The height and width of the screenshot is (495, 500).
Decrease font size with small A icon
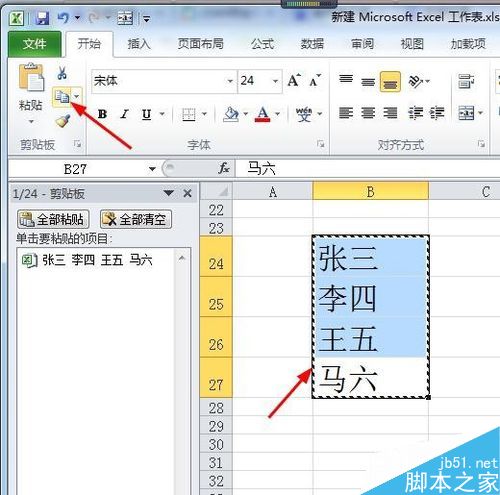pos(315,81)
